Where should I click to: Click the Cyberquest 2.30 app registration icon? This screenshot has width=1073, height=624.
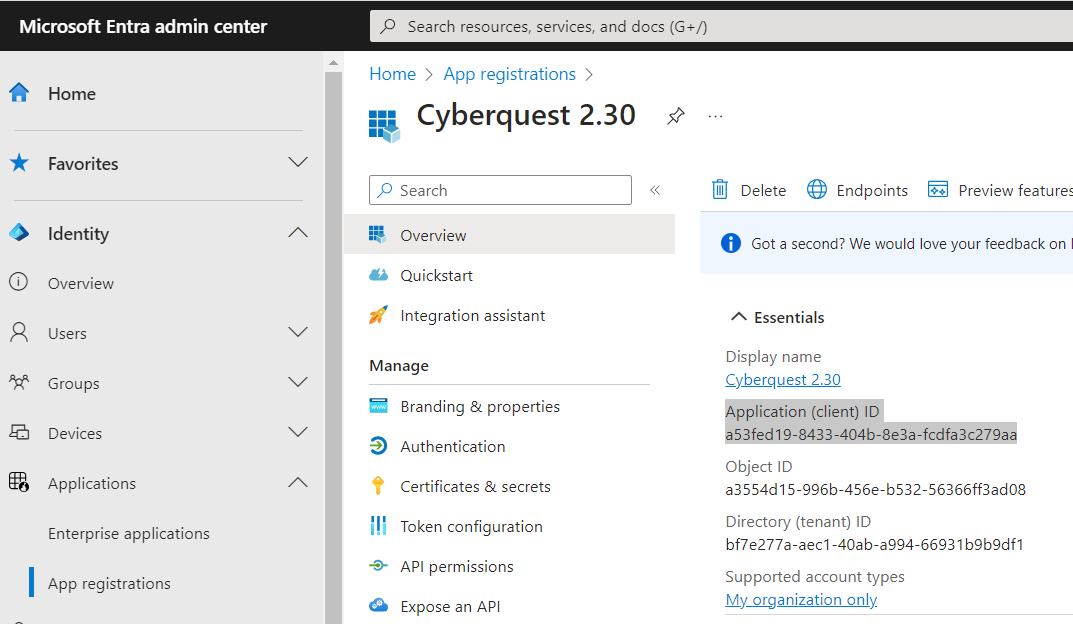[x=384, y=126]
